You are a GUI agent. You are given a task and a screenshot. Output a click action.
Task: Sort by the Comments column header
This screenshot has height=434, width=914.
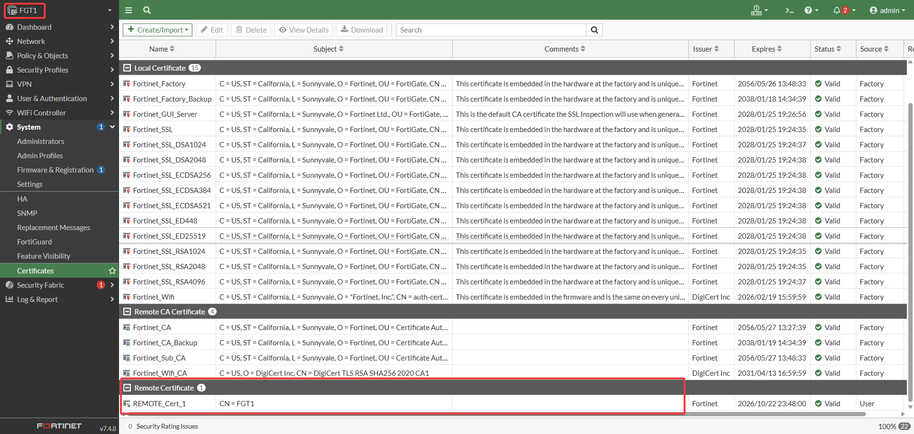tap(565, 49)
